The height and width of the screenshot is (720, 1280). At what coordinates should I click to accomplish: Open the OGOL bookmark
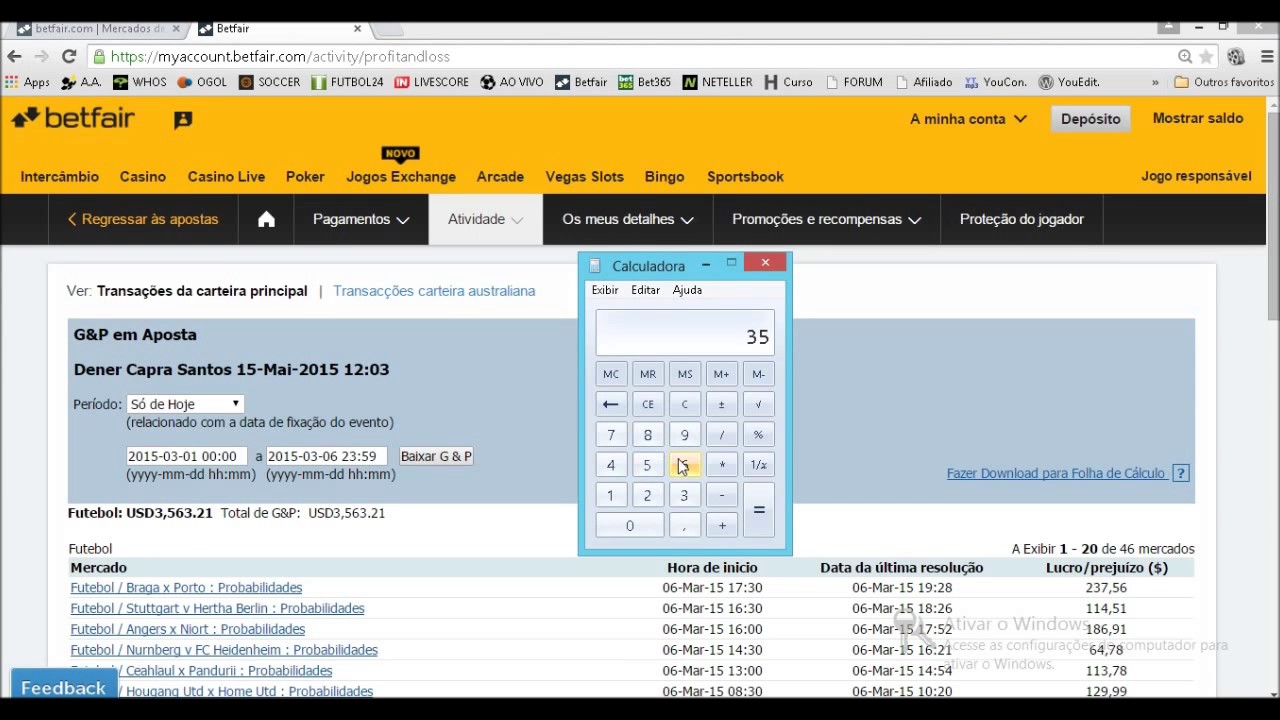click(202, 82)
